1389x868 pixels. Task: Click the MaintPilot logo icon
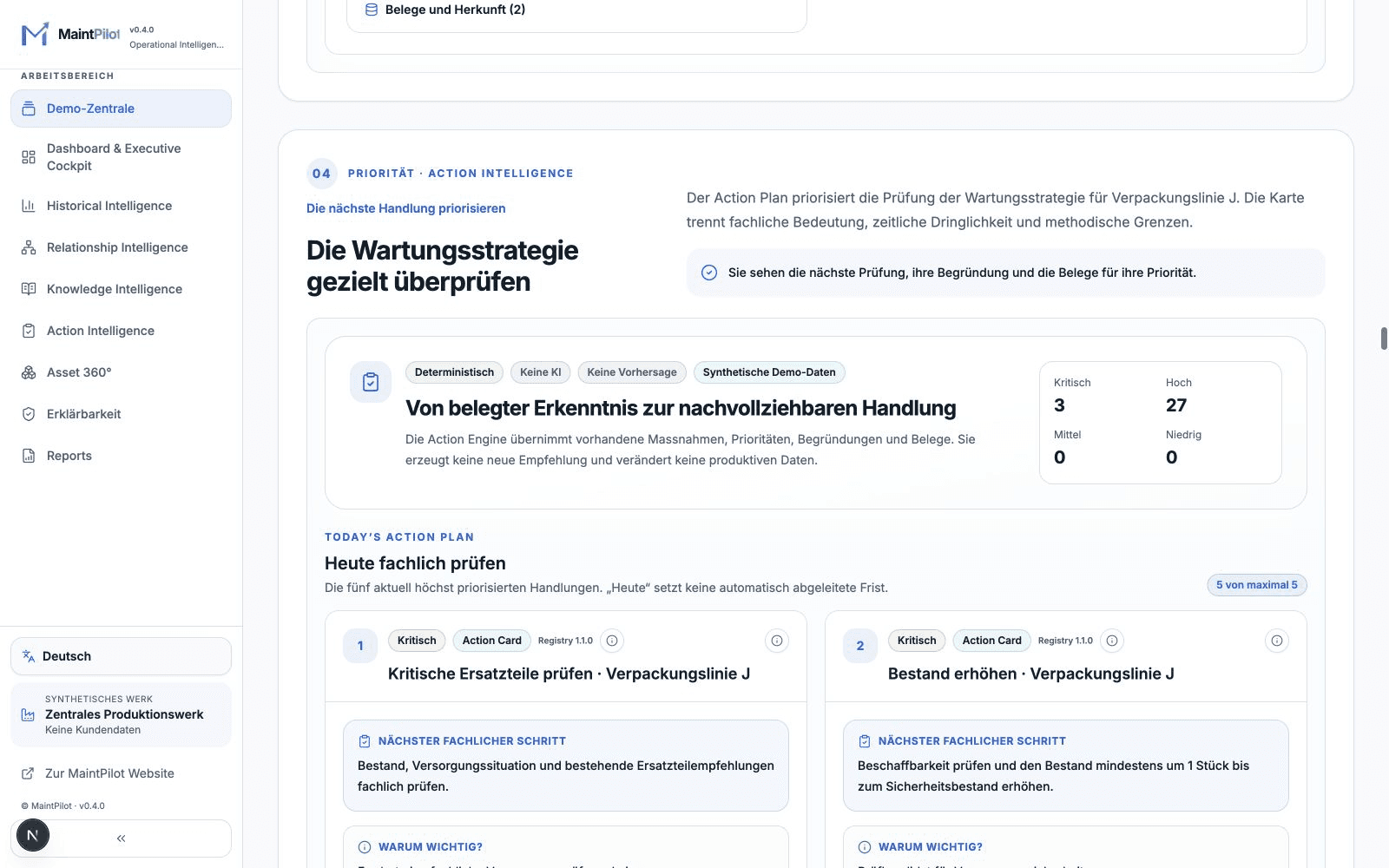(35, 35)
